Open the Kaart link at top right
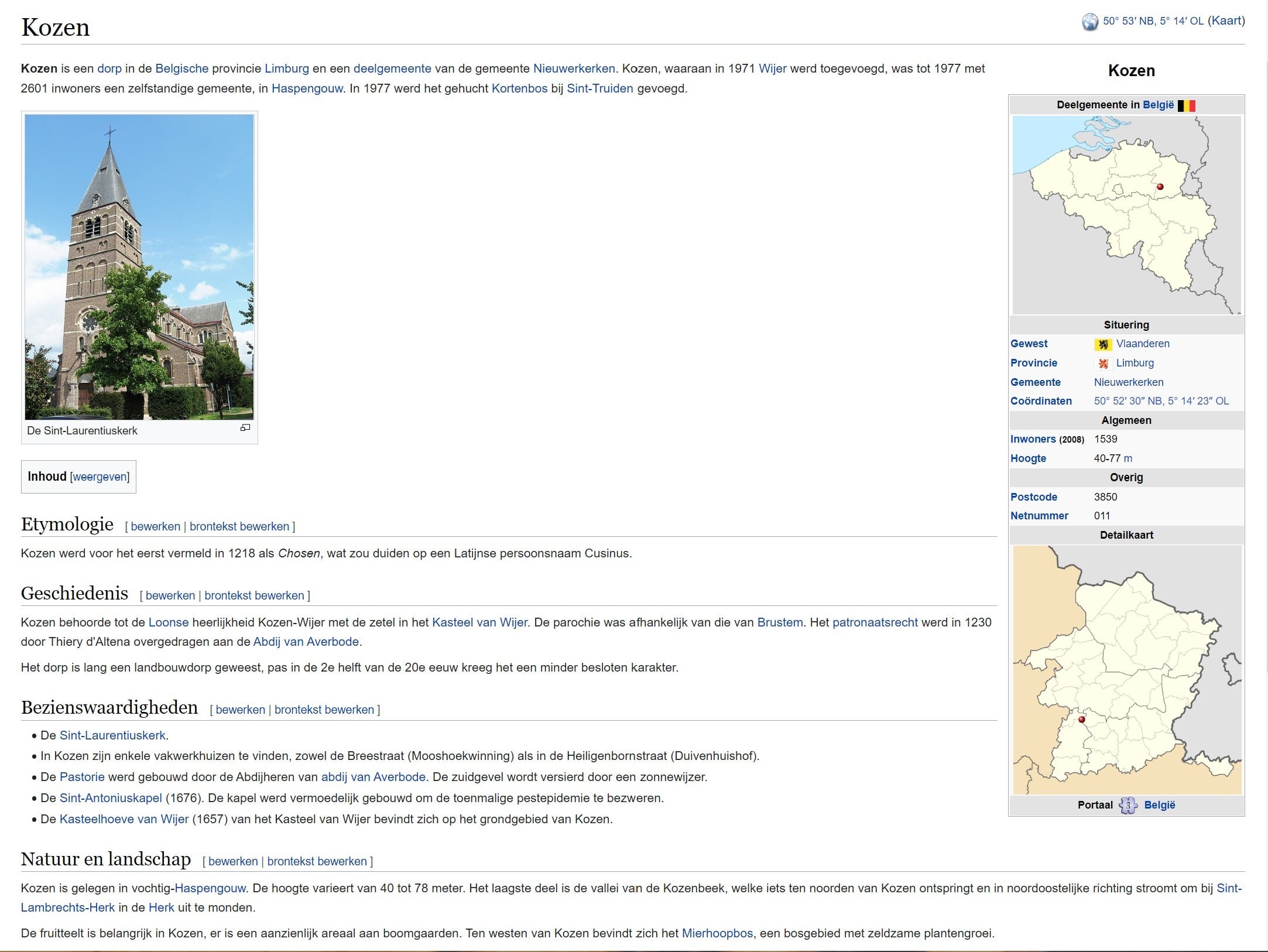 [1226, 21]
